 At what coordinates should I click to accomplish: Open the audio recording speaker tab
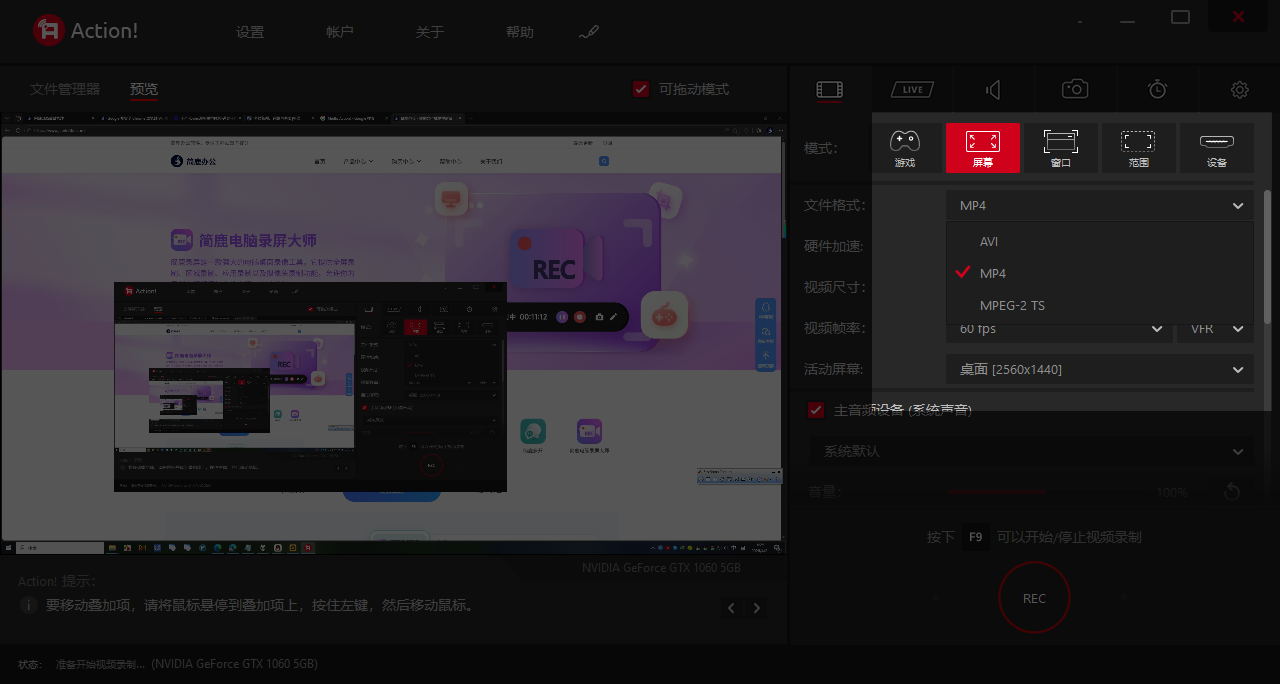pos(993,90)
